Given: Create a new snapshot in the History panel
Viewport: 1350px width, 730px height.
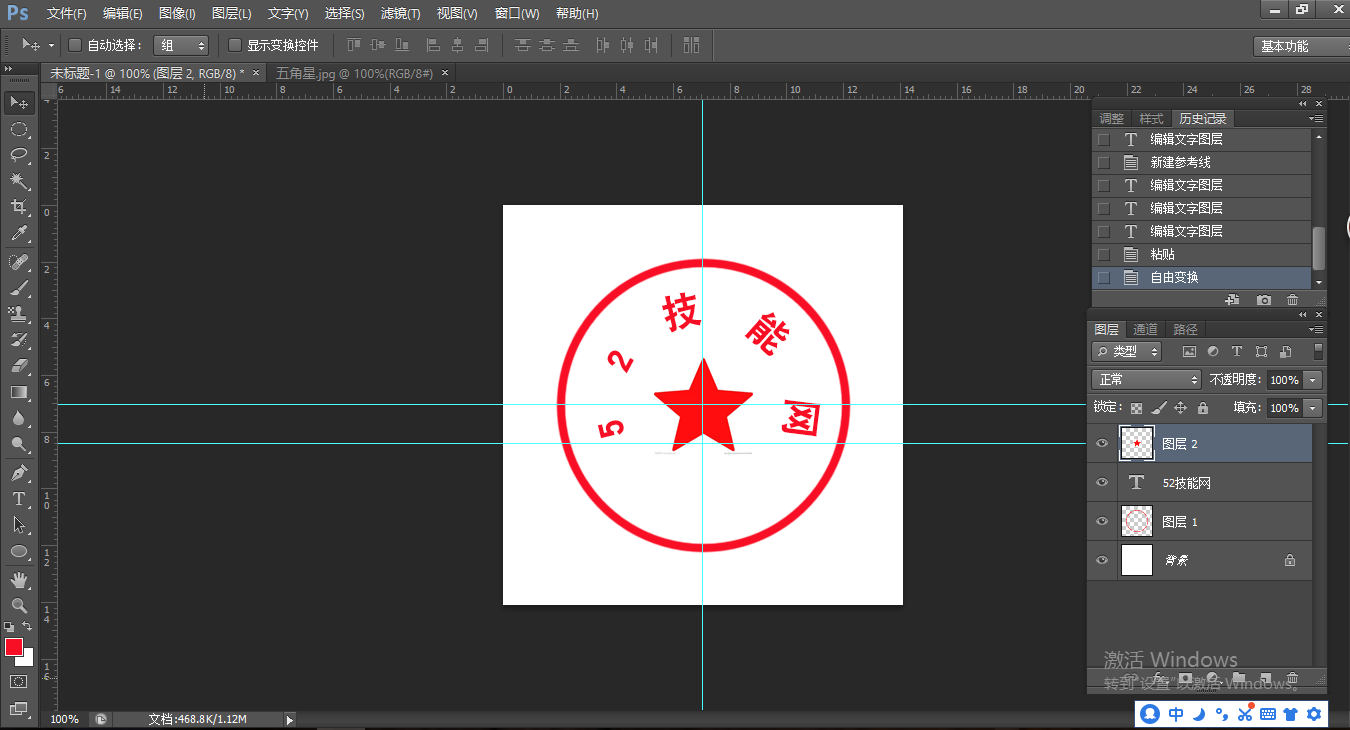Looking at the screenshot, I should tap(1264, 300).
